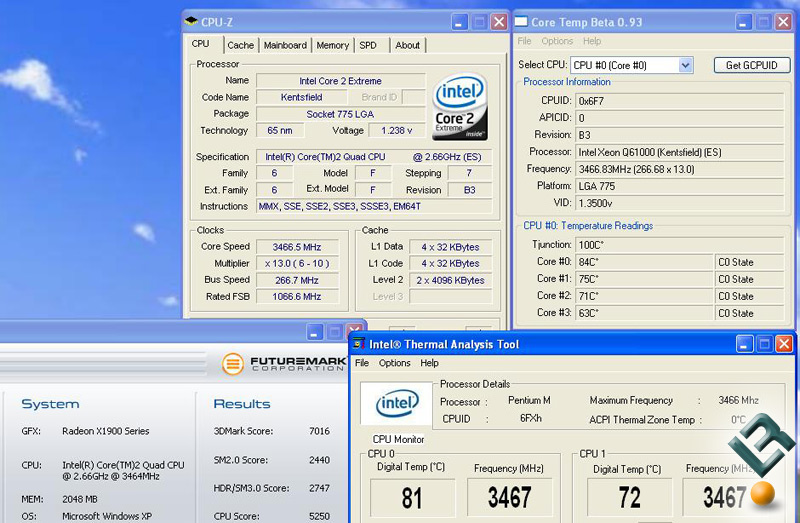The height and width of the screenshot is (523, 800).
Task: Close the Intel Thermal Analysis Tool window
Action: tap(784, 344)
